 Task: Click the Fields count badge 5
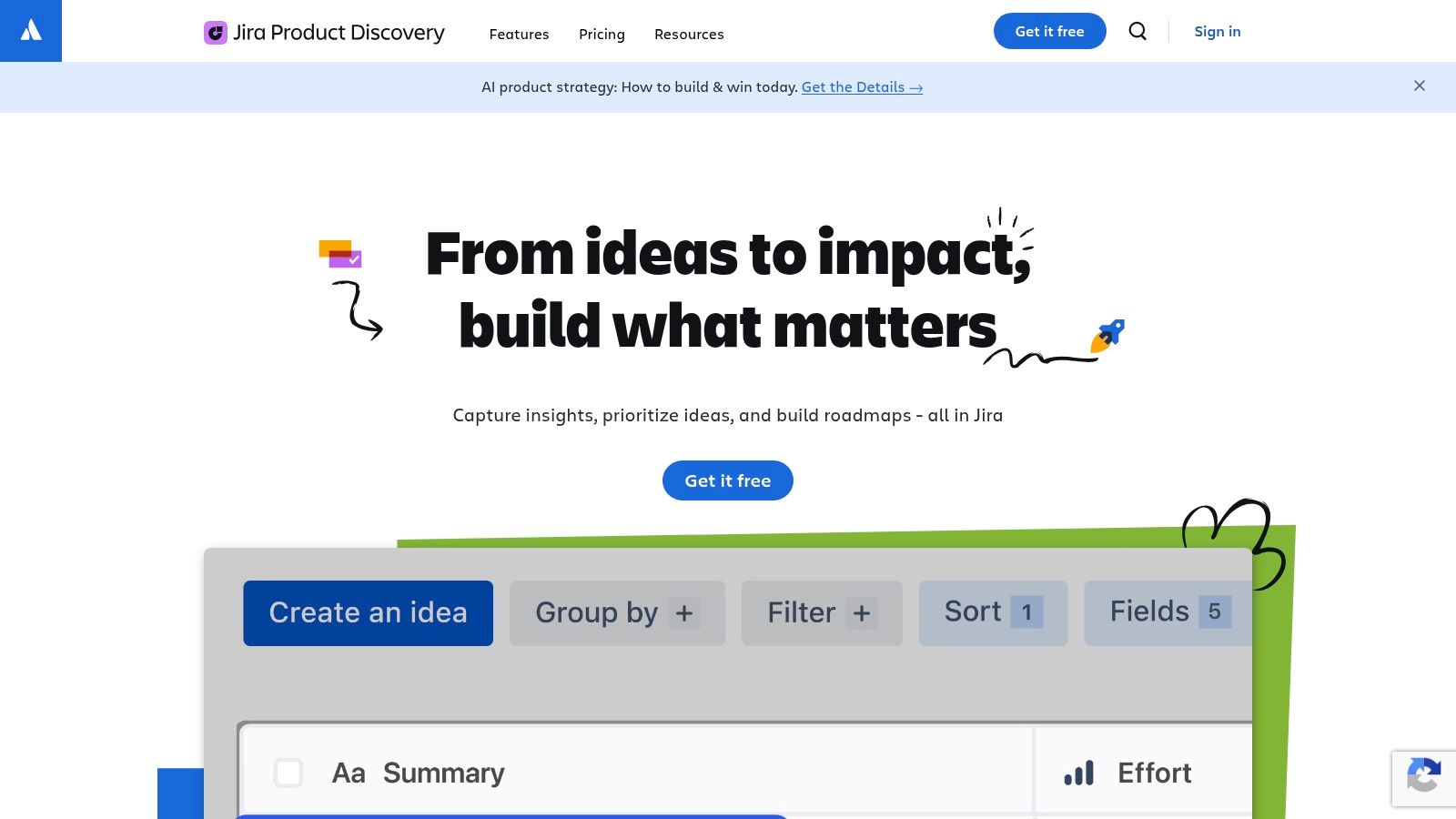(1215, 612)
